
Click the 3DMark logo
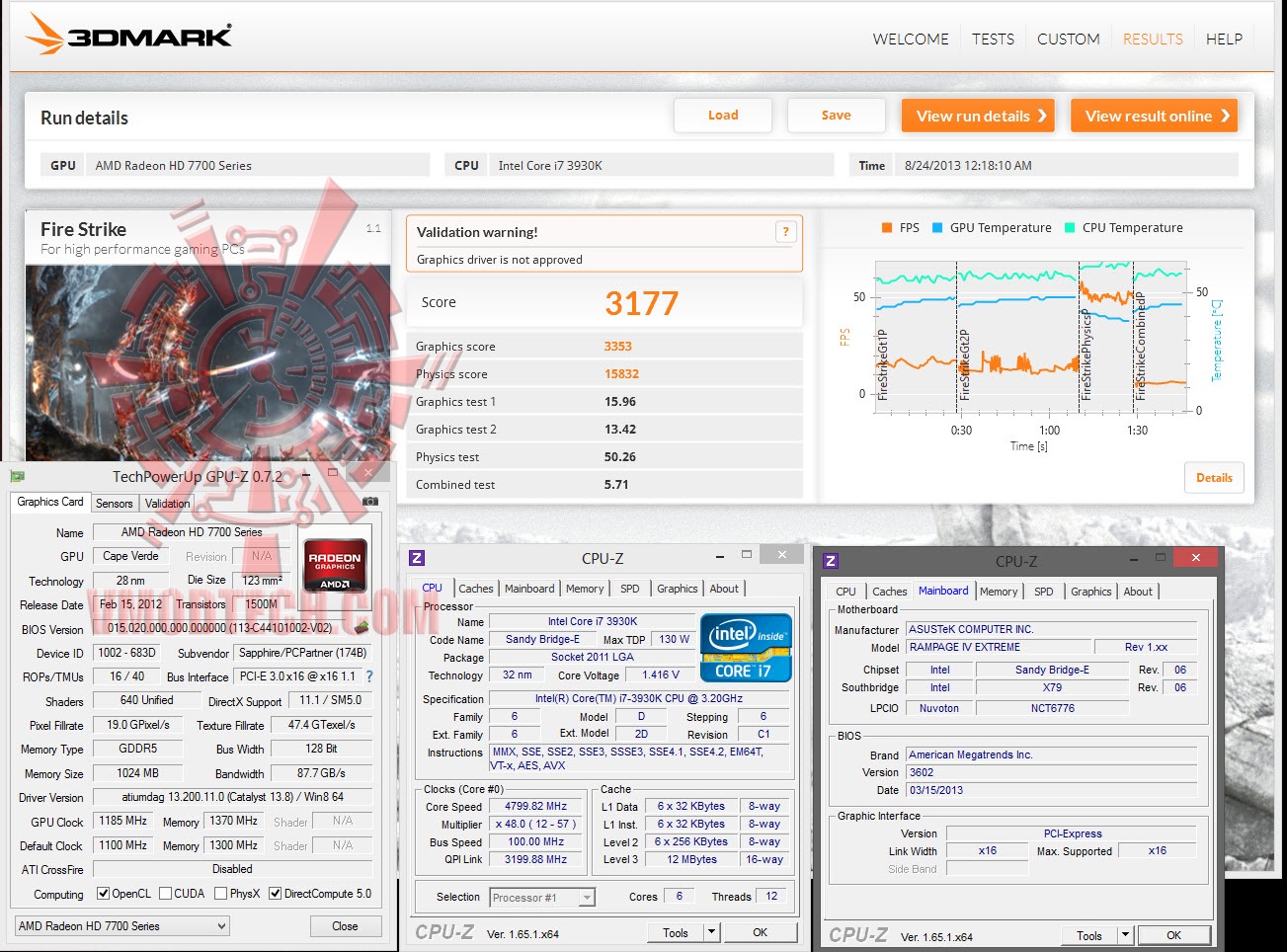(129, 35)
